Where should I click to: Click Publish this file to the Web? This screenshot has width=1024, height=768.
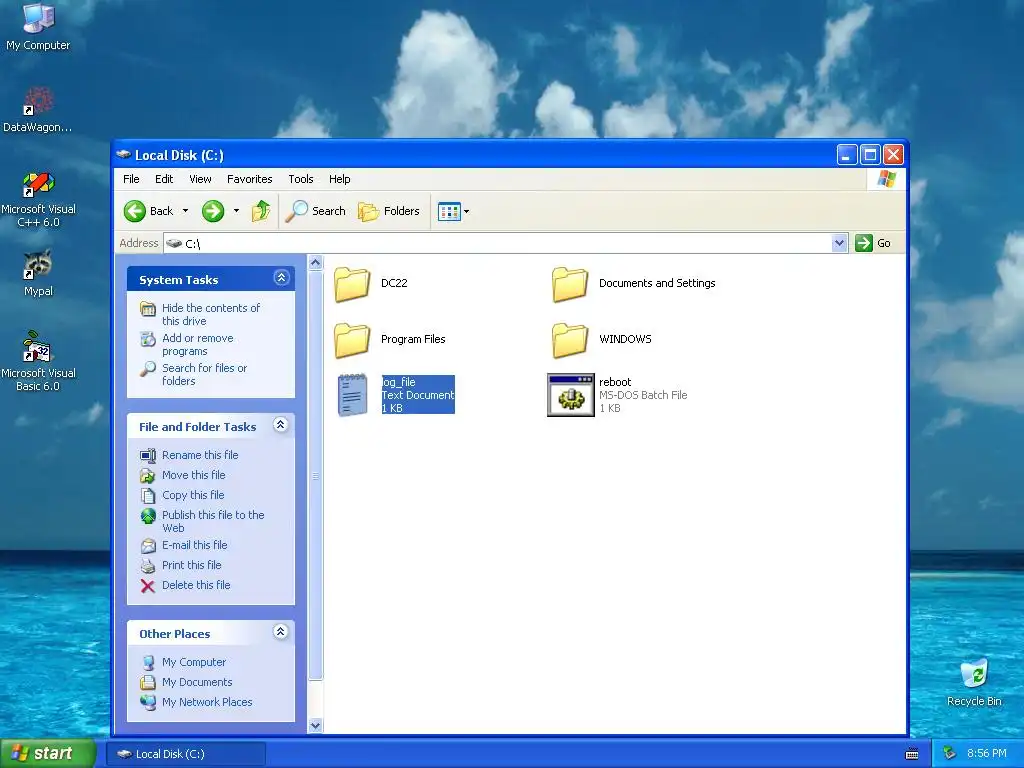[213, 521]
